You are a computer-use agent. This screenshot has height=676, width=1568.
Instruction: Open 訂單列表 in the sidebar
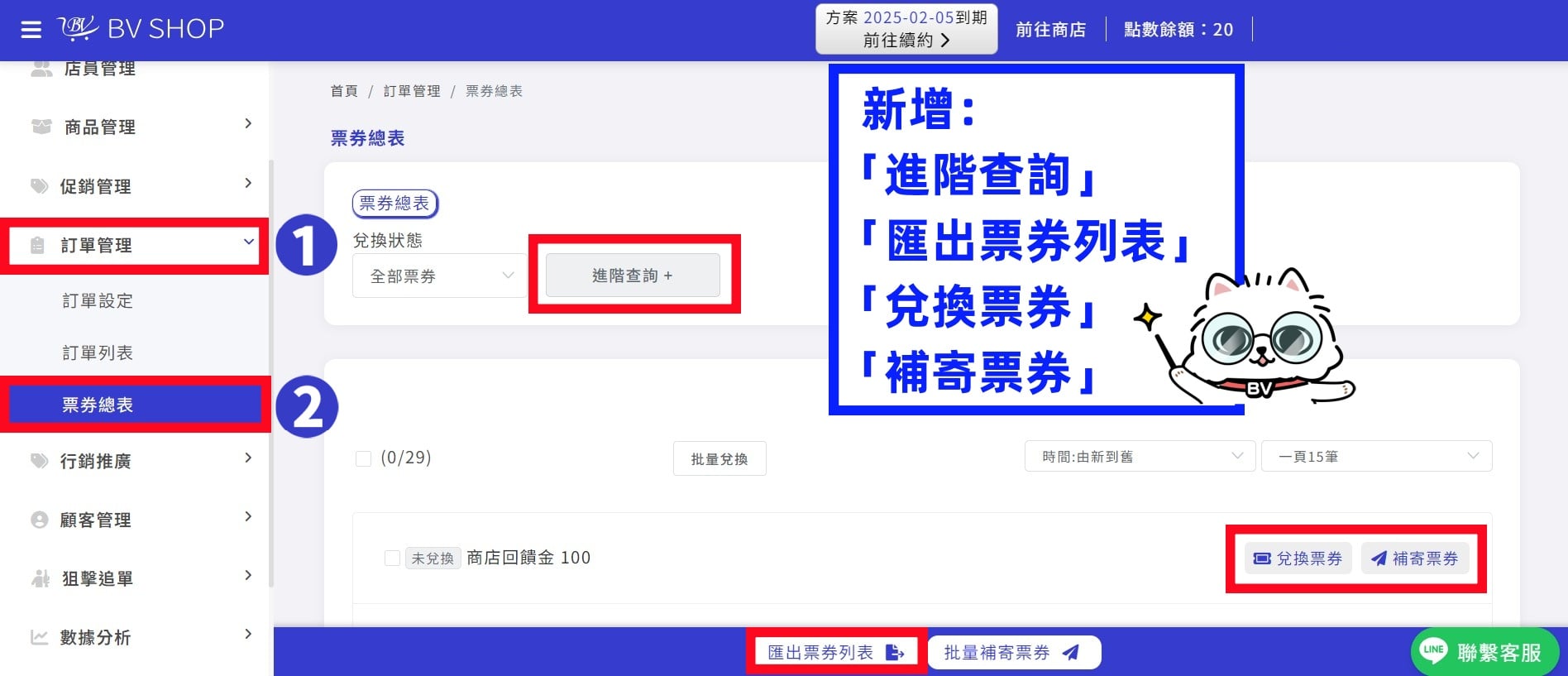(x=98, y=353)
